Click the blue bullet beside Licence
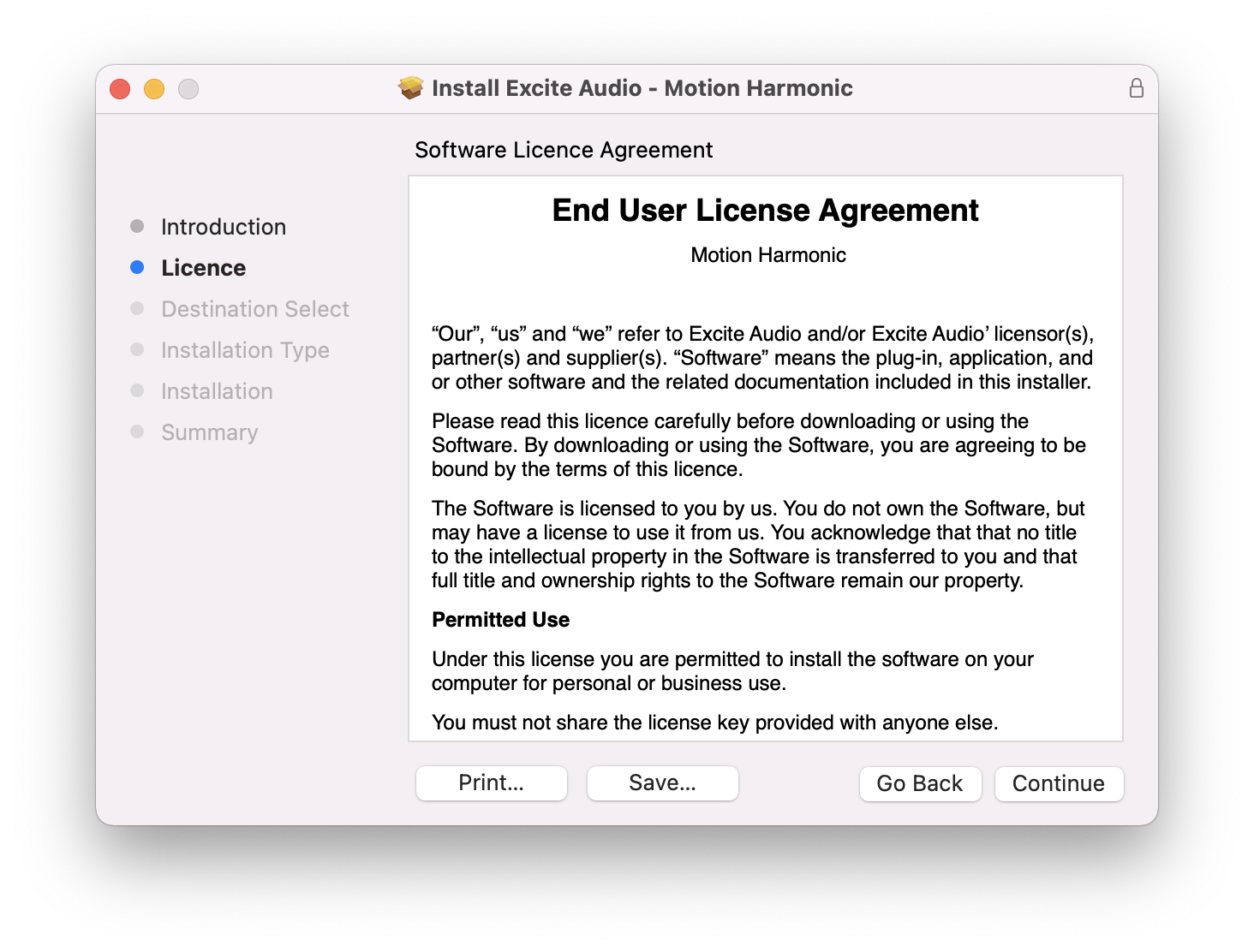The image size is (1254, 952). pyautogui.click(x=137, y=267)
